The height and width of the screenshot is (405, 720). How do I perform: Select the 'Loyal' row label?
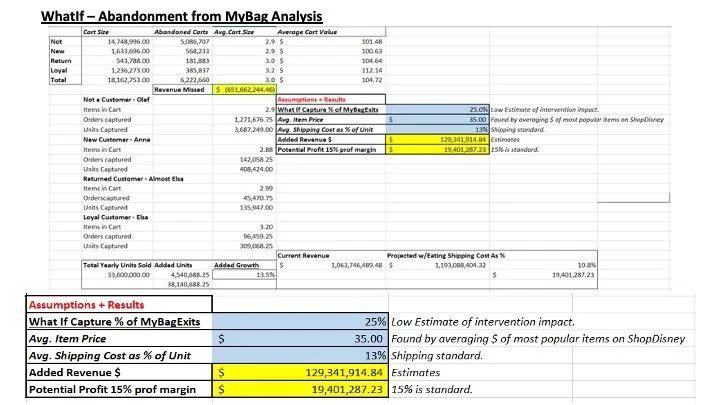pos(59,70)
